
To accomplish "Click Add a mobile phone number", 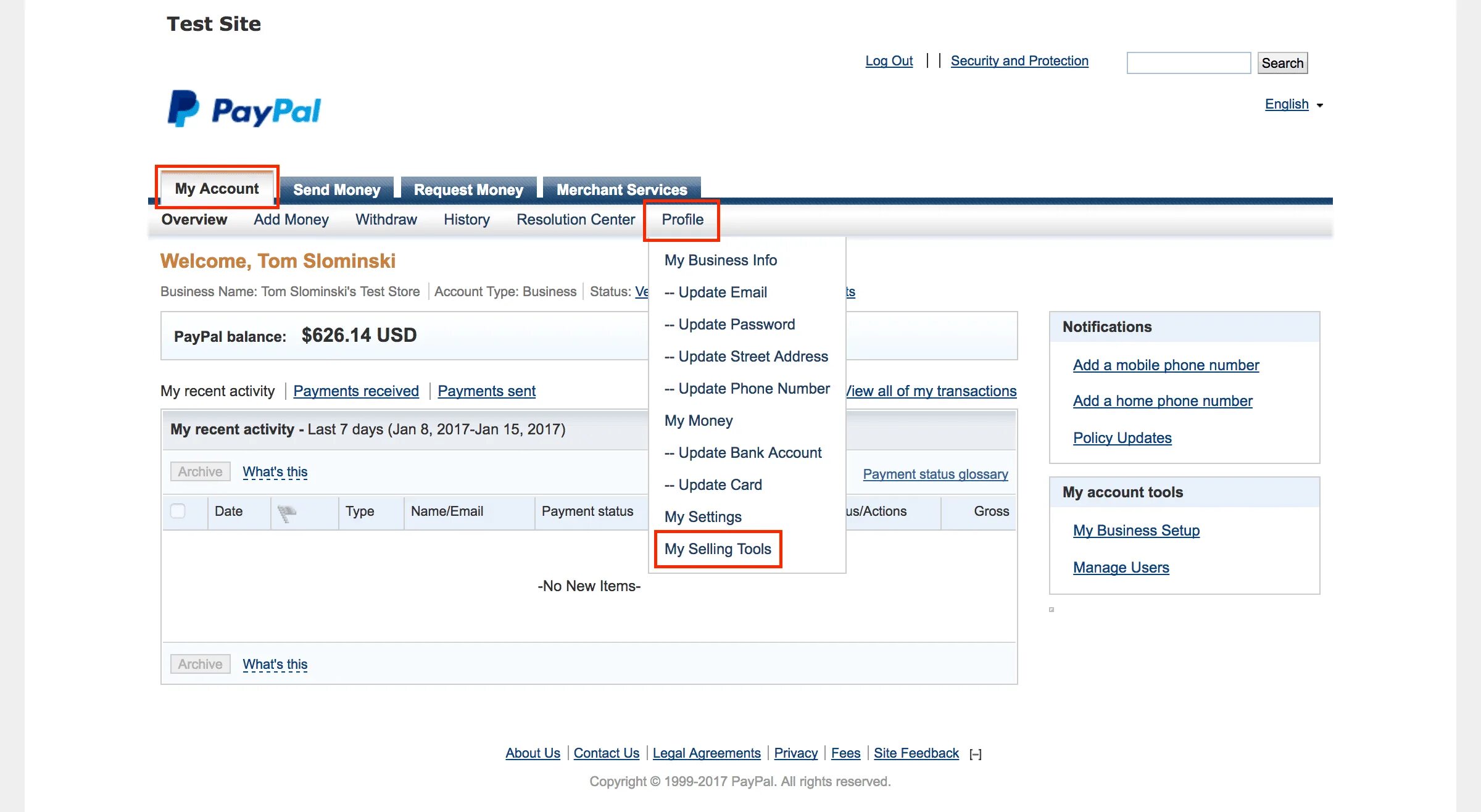I will click(x=1166, y=365).
